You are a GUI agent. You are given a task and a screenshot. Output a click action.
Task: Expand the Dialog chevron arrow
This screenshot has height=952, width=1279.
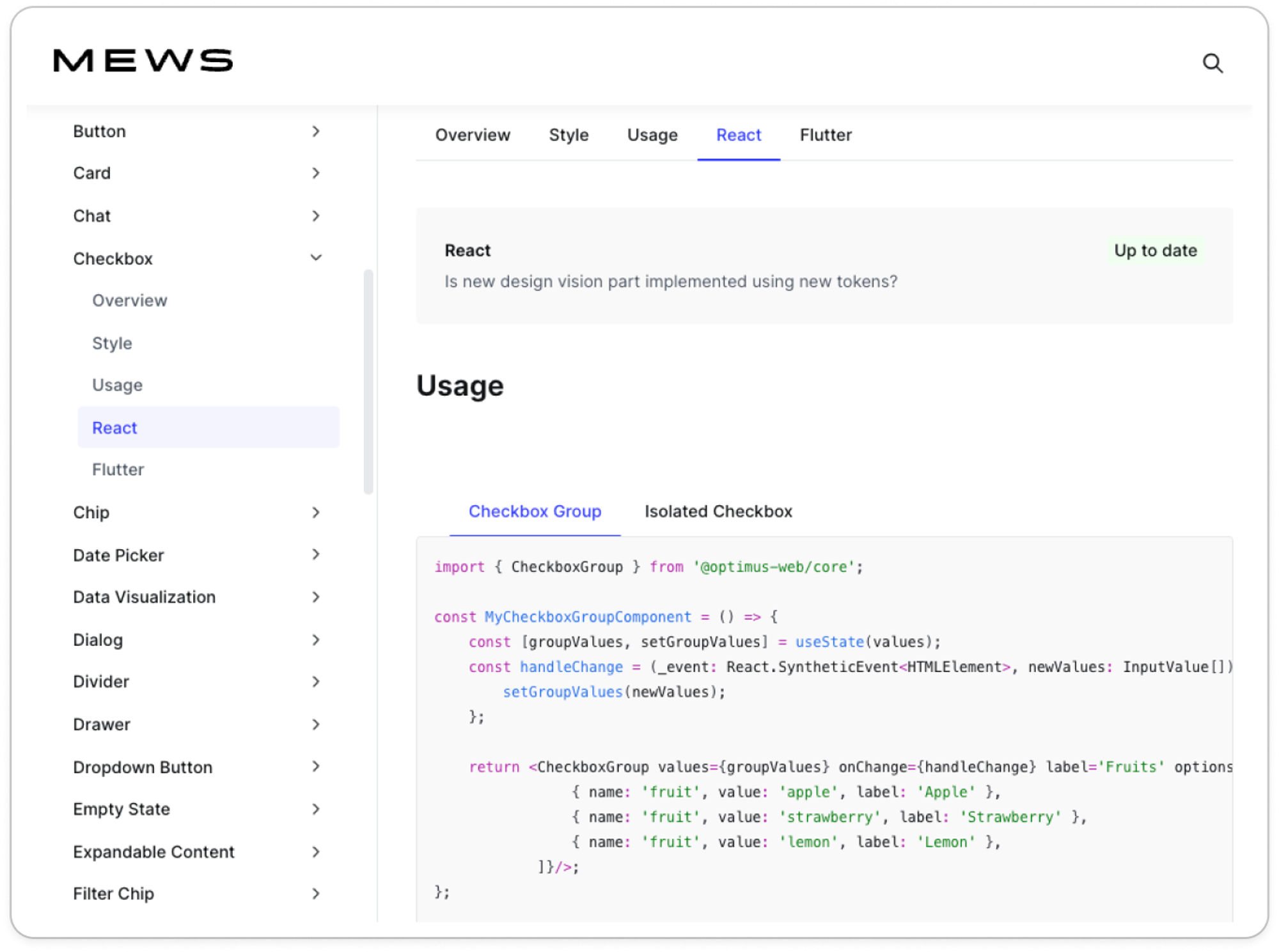315,640
